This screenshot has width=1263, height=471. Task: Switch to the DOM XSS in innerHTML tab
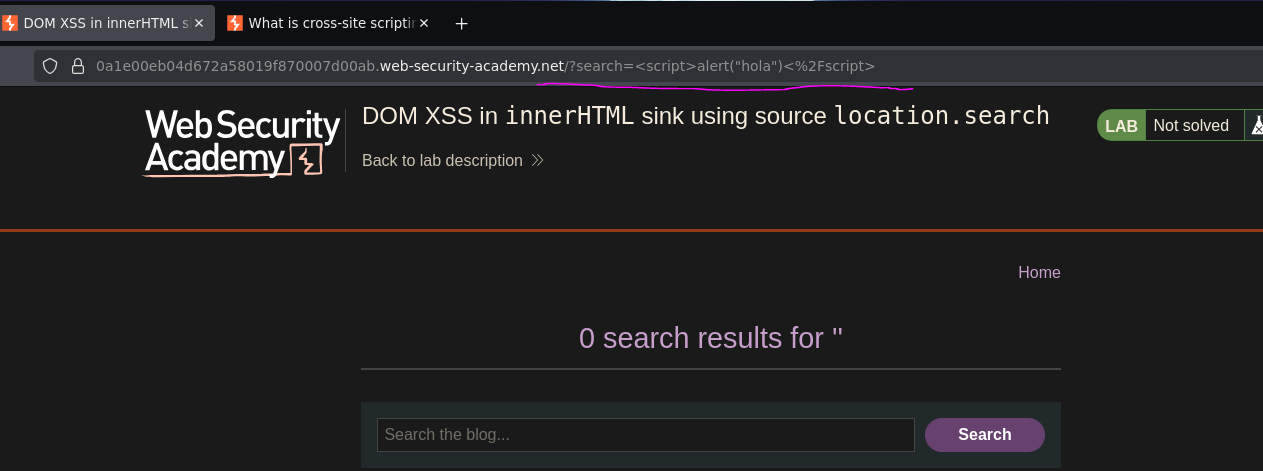107,23
